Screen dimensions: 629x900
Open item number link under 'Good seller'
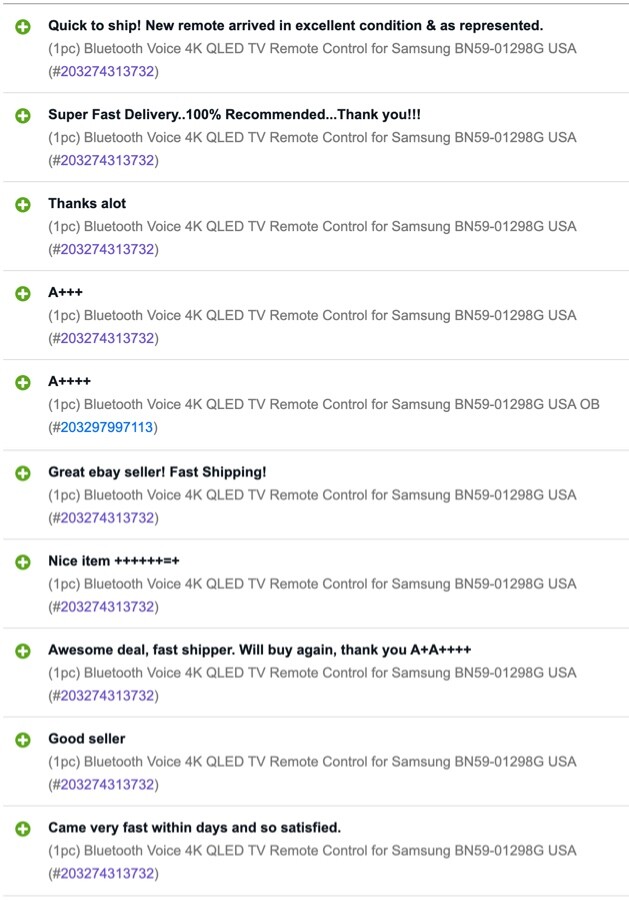pyautogui.click(x=107, y=785)
